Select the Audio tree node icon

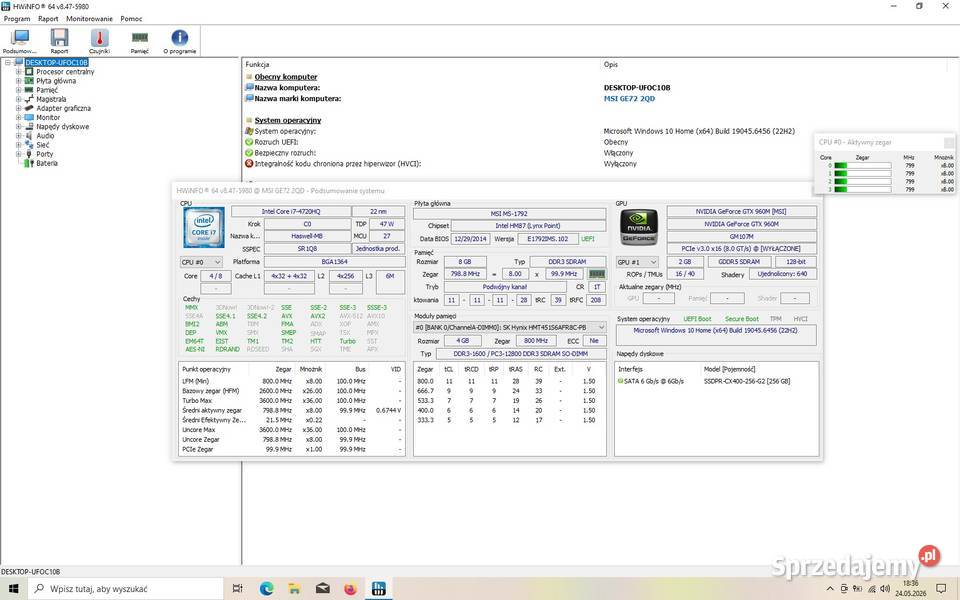pyautogui.click(x=29, y=136)
